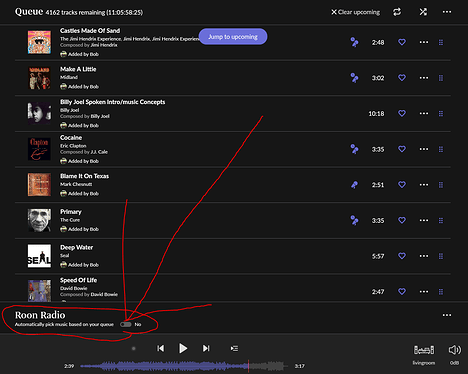468x374 pixels.
Task: Seek within the waveform progress bar
Action: click(x=184, y=366)
